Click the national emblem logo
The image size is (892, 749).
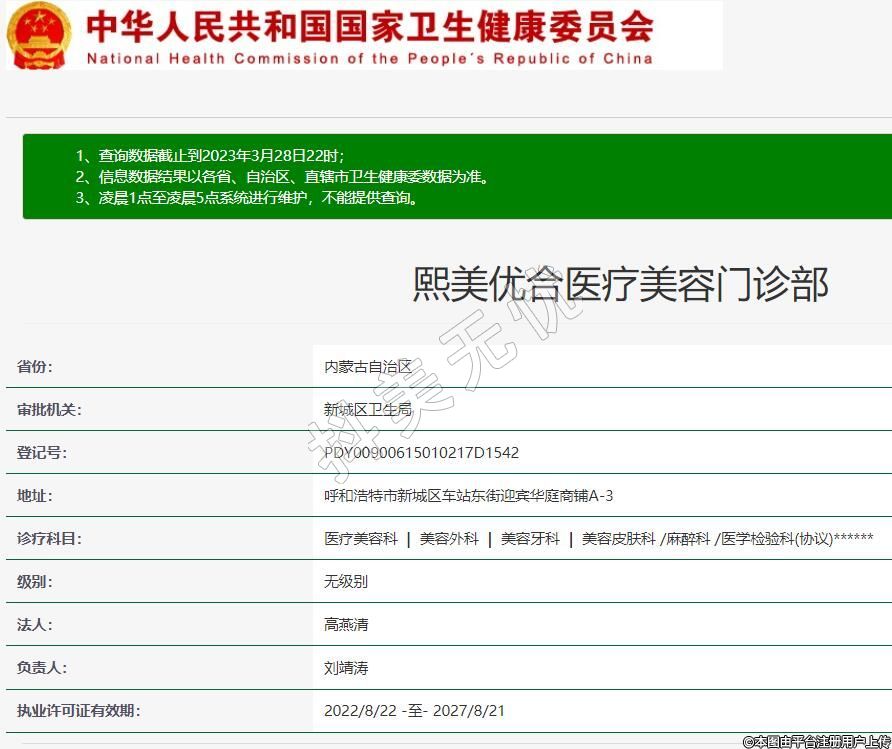40,35
